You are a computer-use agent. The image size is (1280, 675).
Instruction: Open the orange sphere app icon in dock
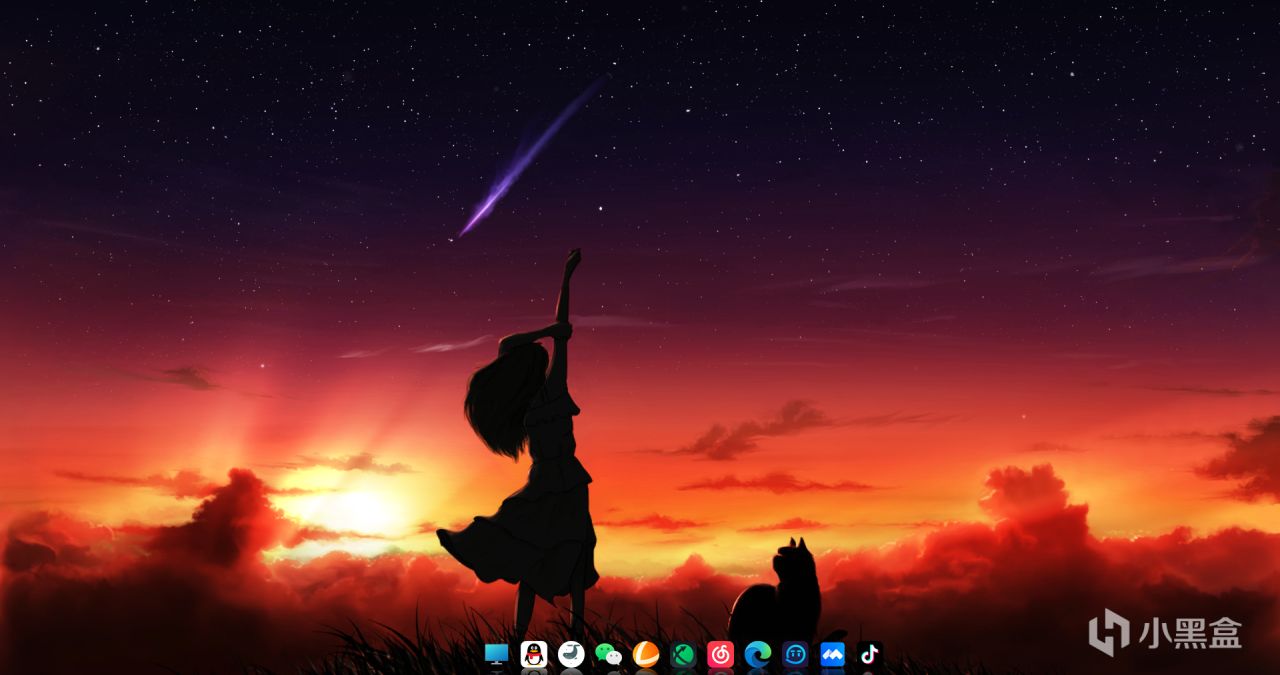point(646,654)
